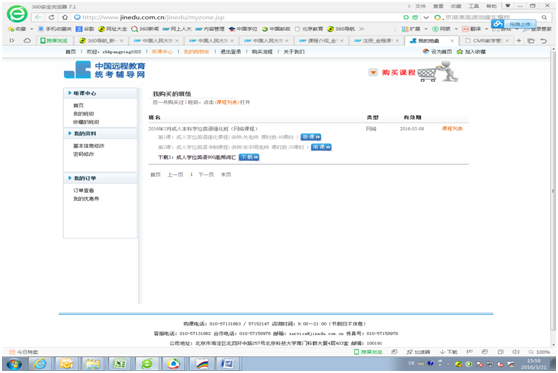Screen dimensions: 558x373
Task: Click 退出登录 to log out
Action: coord(231,52)
